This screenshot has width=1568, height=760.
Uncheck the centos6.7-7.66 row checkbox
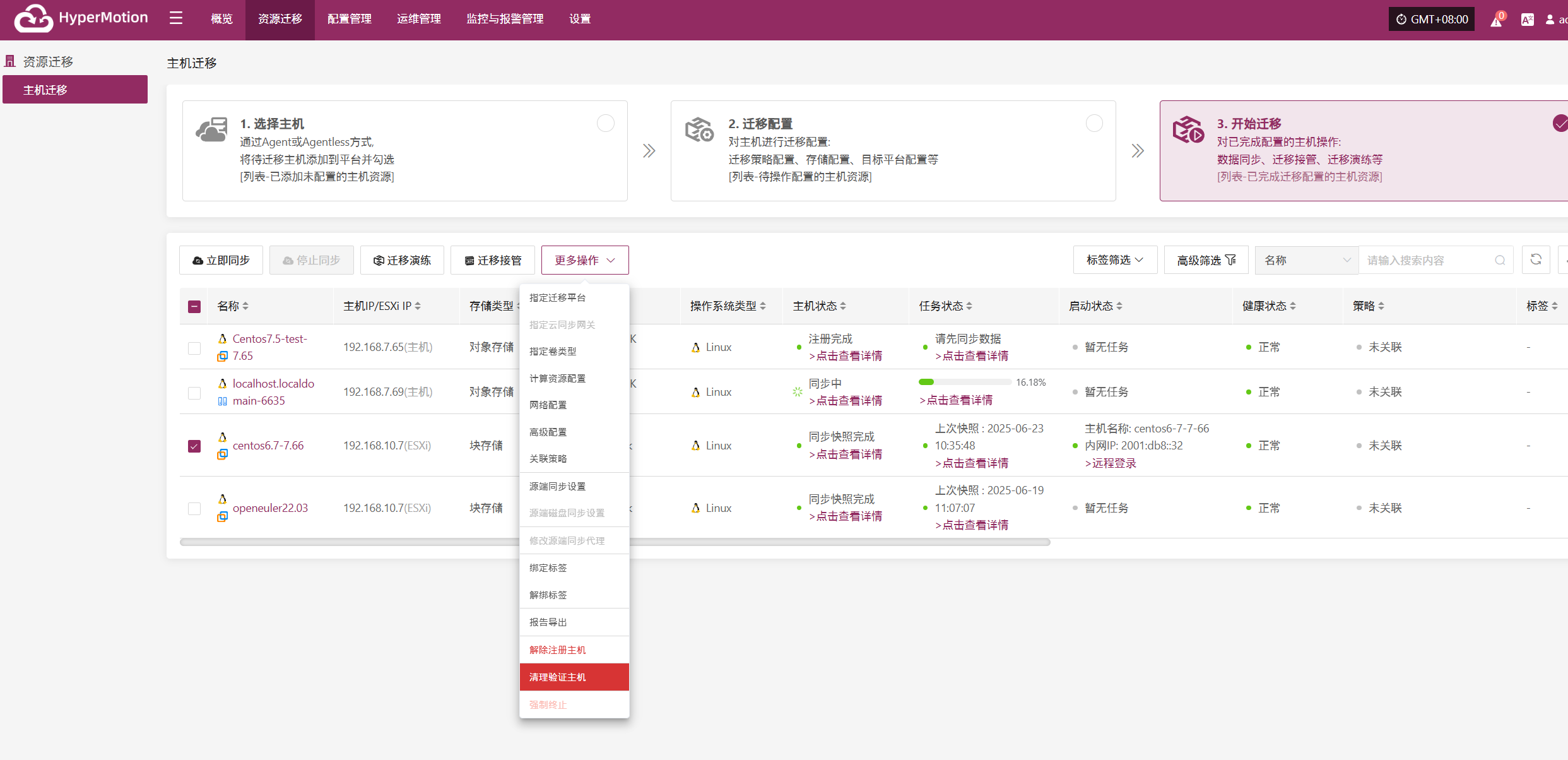point(194,446)
